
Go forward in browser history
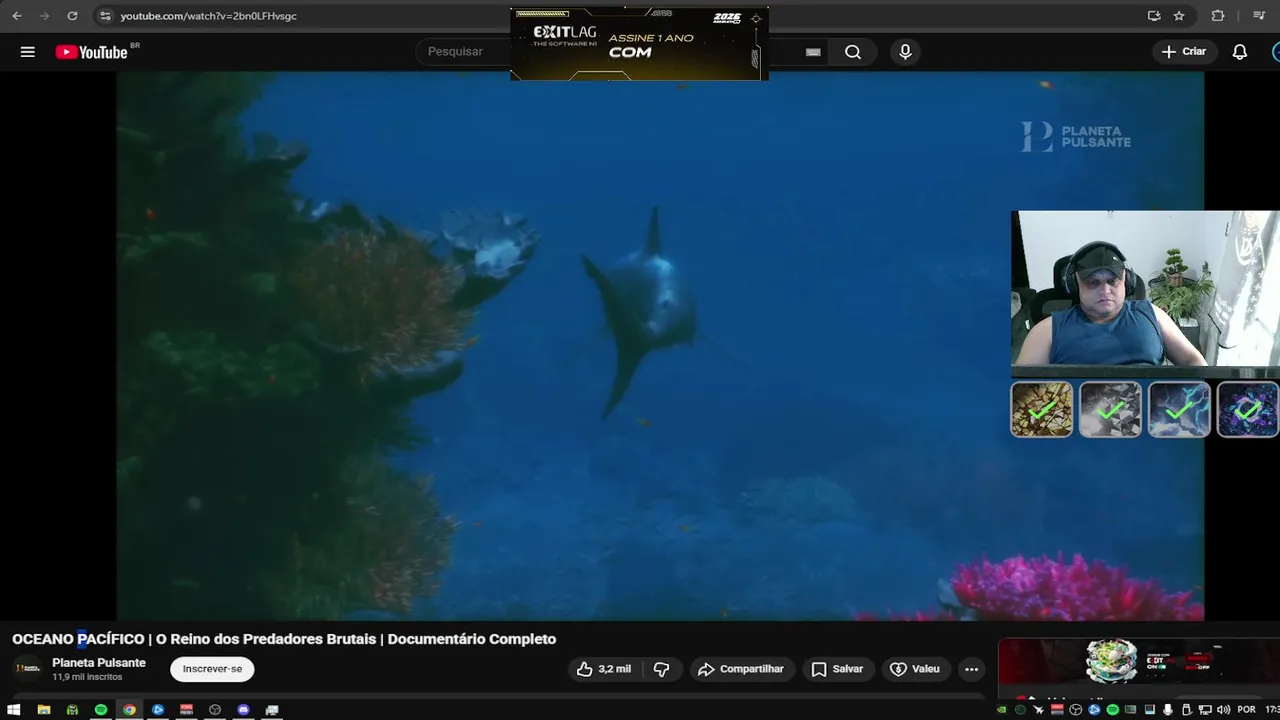[x=44, y=16]
